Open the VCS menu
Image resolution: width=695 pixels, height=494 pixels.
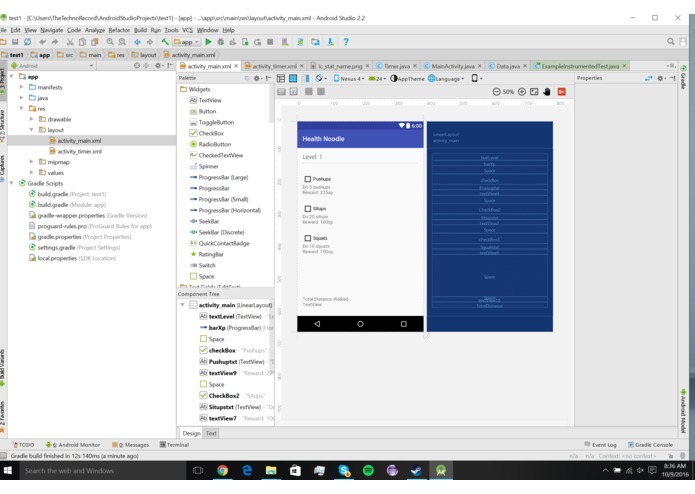point(187,30)
